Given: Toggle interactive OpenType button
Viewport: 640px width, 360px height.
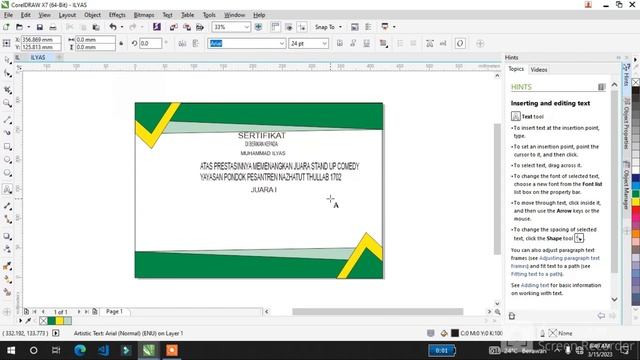Looking at the screenshot, I should tap(460, 43).
